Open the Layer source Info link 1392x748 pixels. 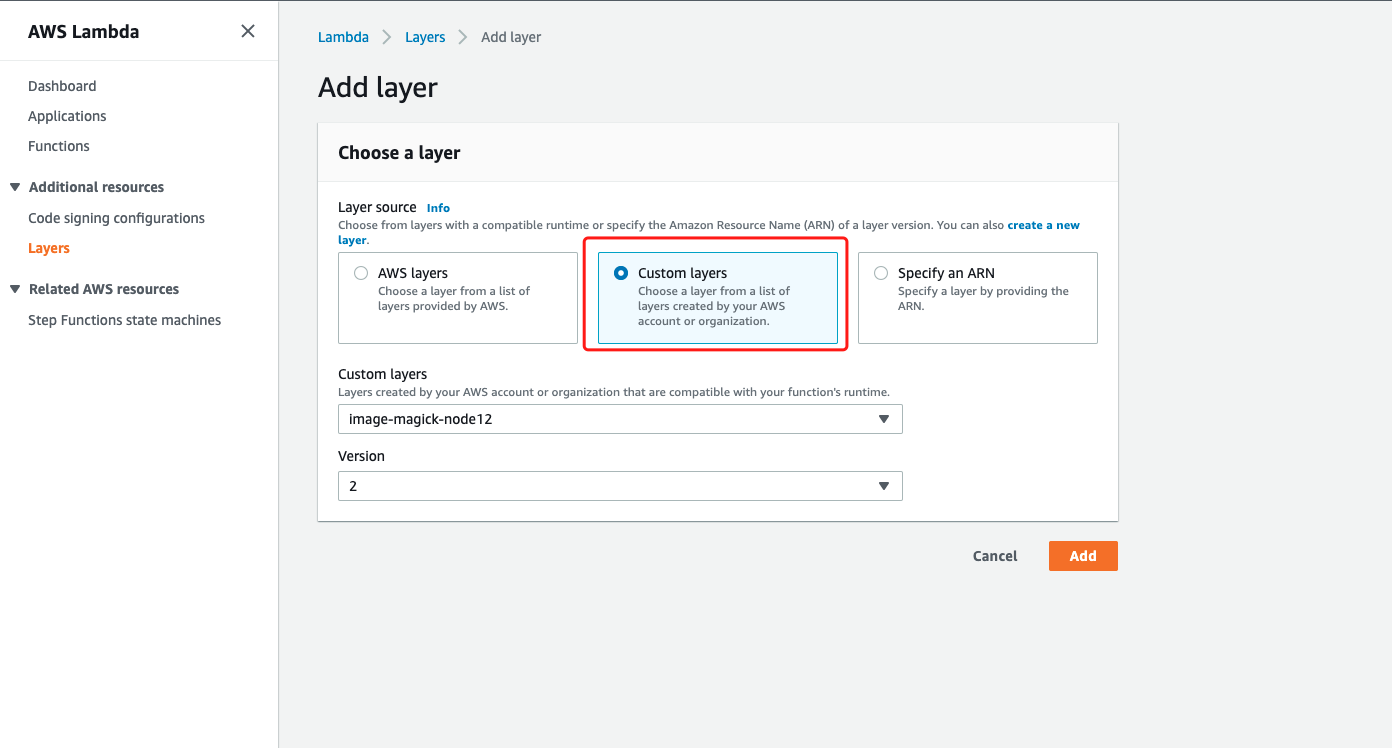click(x=438, y=208)
